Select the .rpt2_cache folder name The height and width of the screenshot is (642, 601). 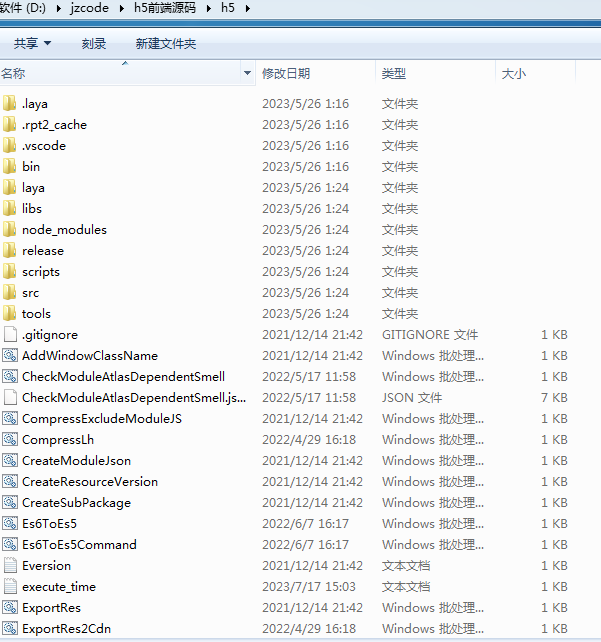[x=54, y=125]
